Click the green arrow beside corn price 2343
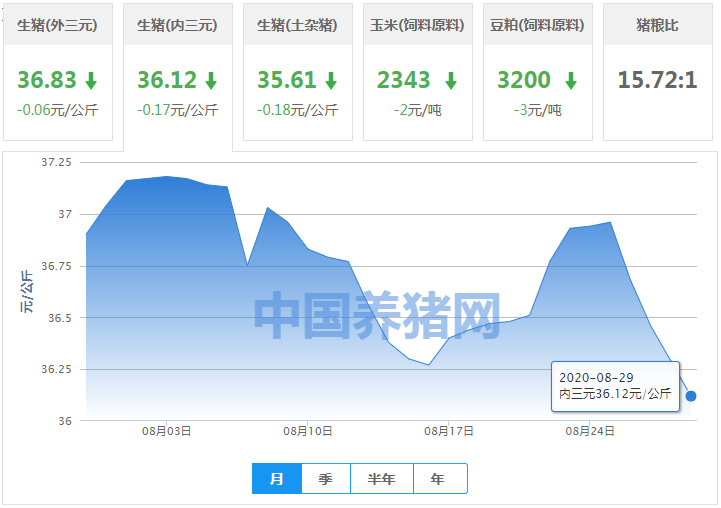Screen dimensions: 721x508 [x=451, y=81]
